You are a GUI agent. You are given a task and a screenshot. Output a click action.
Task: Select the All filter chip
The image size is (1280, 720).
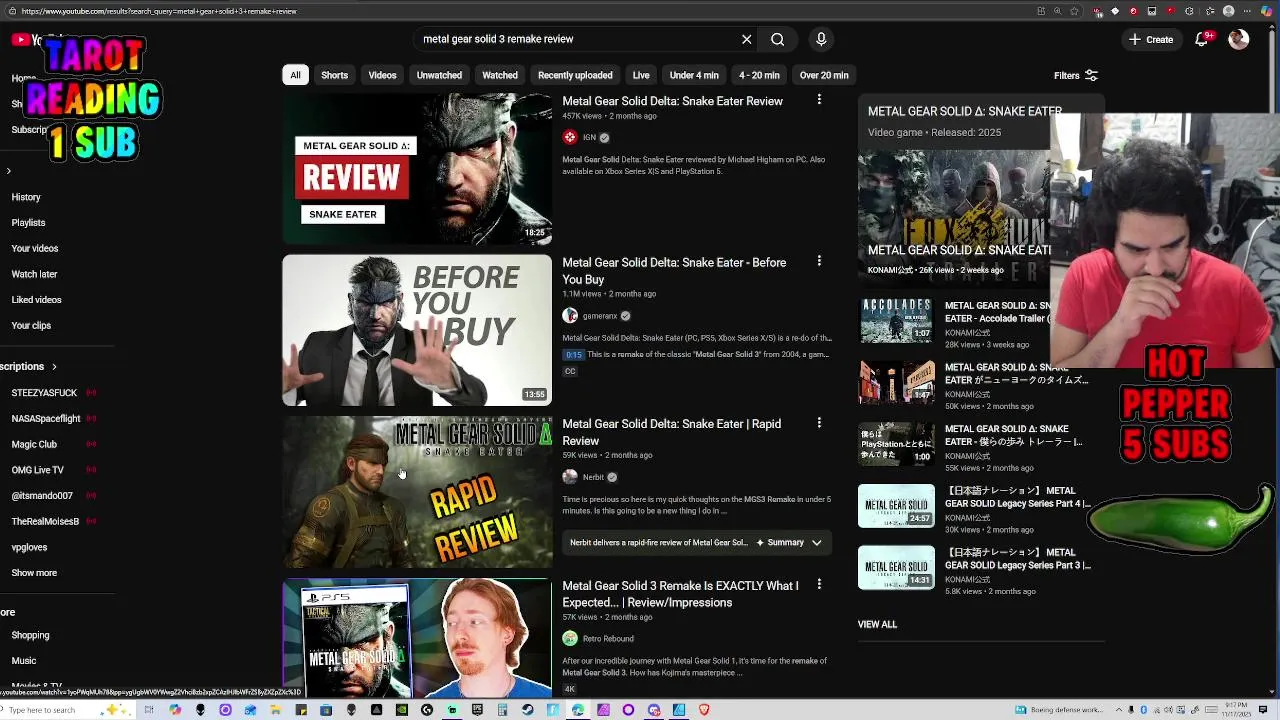[x=295, y=75]
